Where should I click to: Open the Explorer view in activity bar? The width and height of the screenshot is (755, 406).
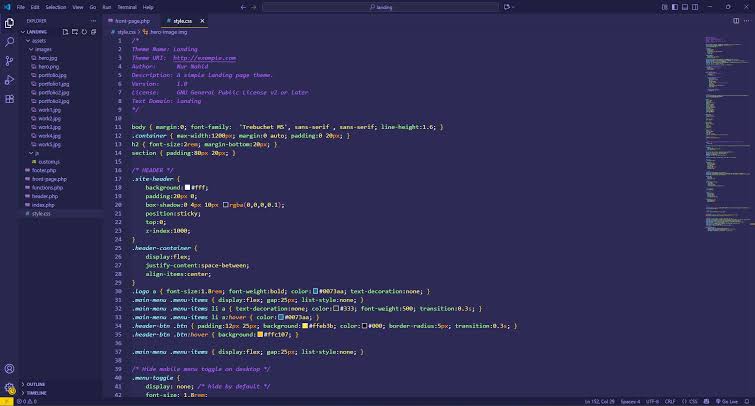(9, 23)
